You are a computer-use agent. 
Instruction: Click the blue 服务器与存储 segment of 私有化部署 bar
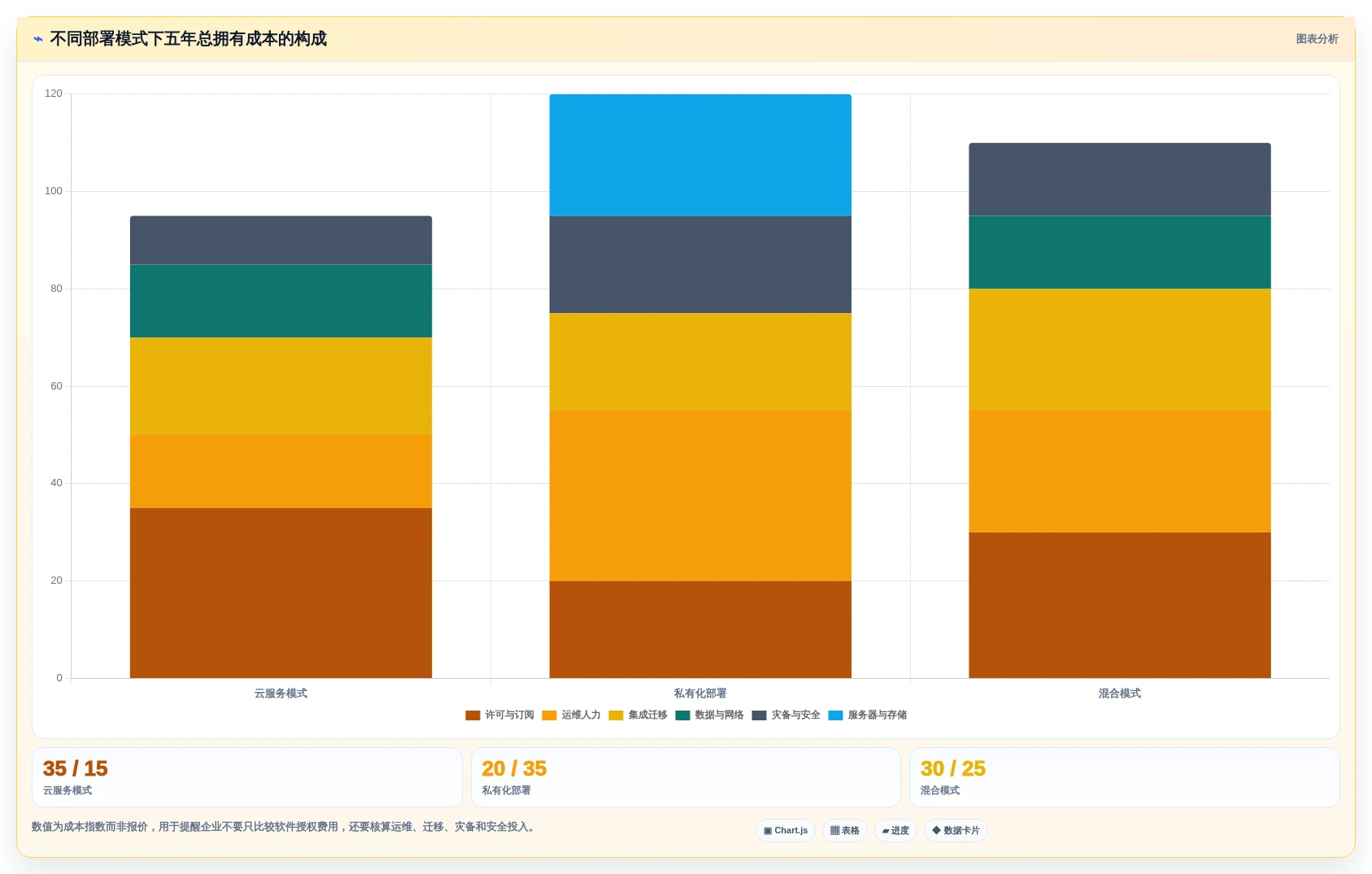[x=700, y=155]
